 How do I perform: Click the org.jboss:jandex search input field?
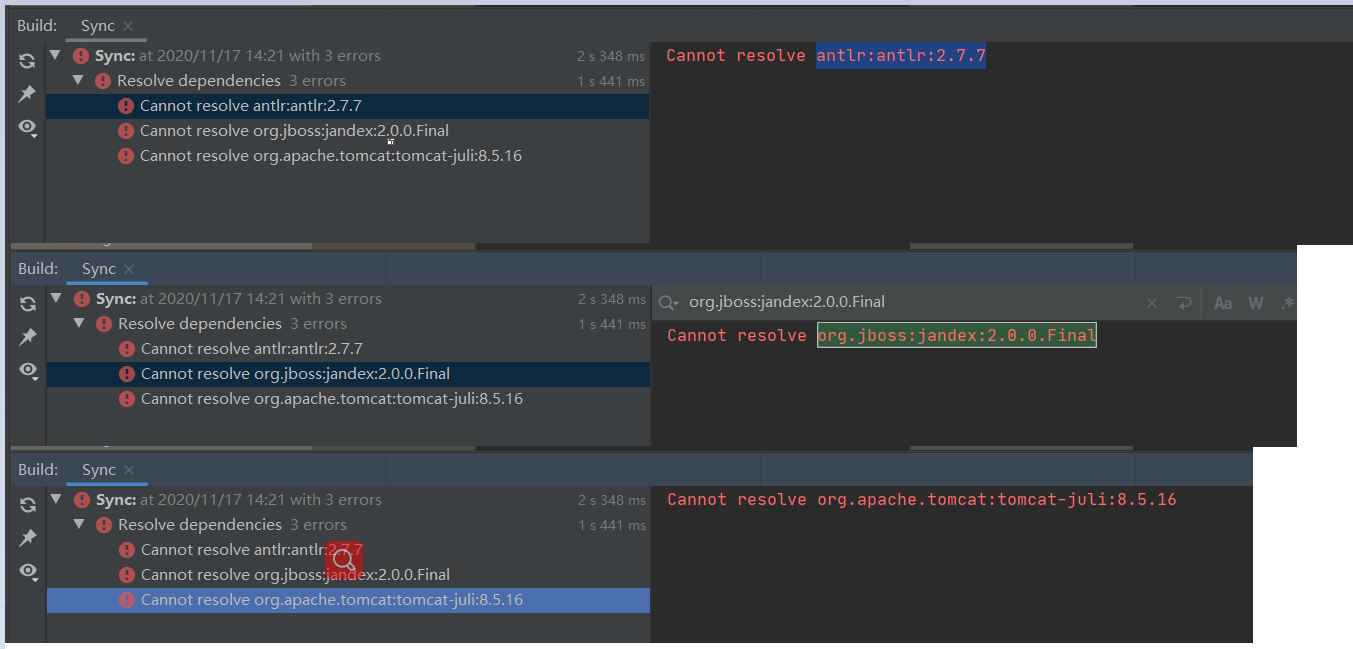click(900, 302)
